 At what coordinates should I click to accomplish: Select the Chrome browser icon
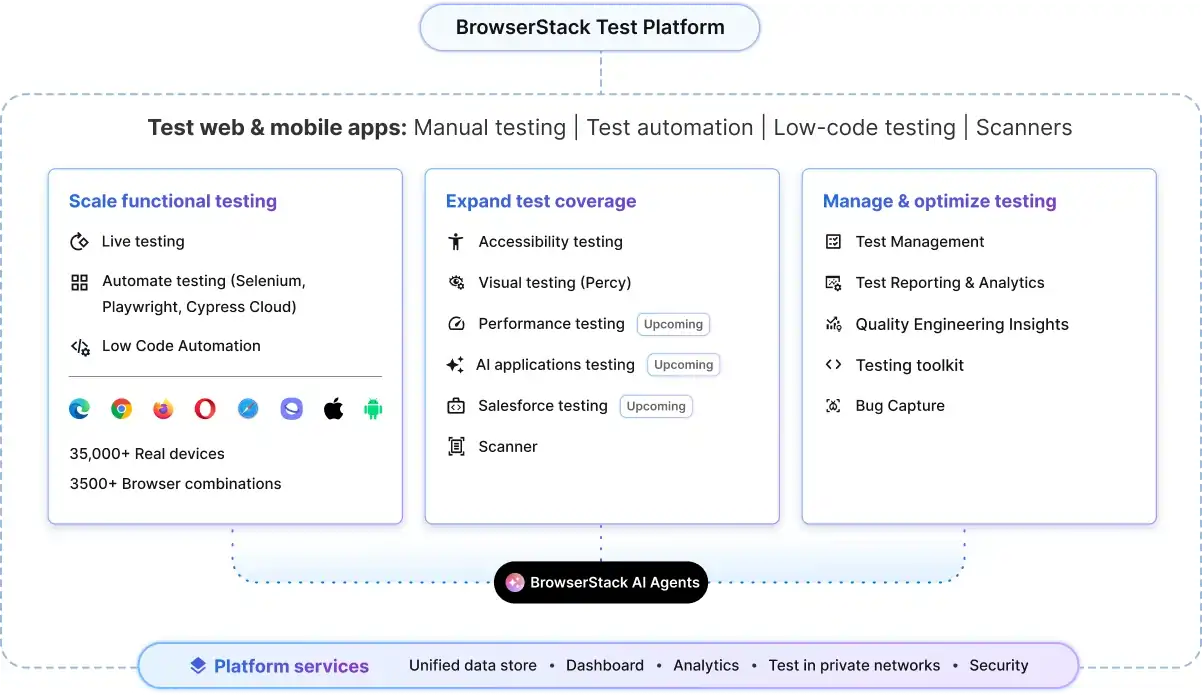pyautogui.click(x=121, y=408)
